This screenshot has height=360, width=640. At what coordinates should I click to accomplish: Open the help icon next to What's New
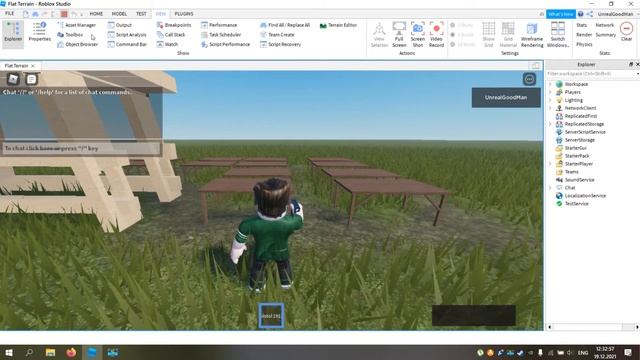(580, 14)
